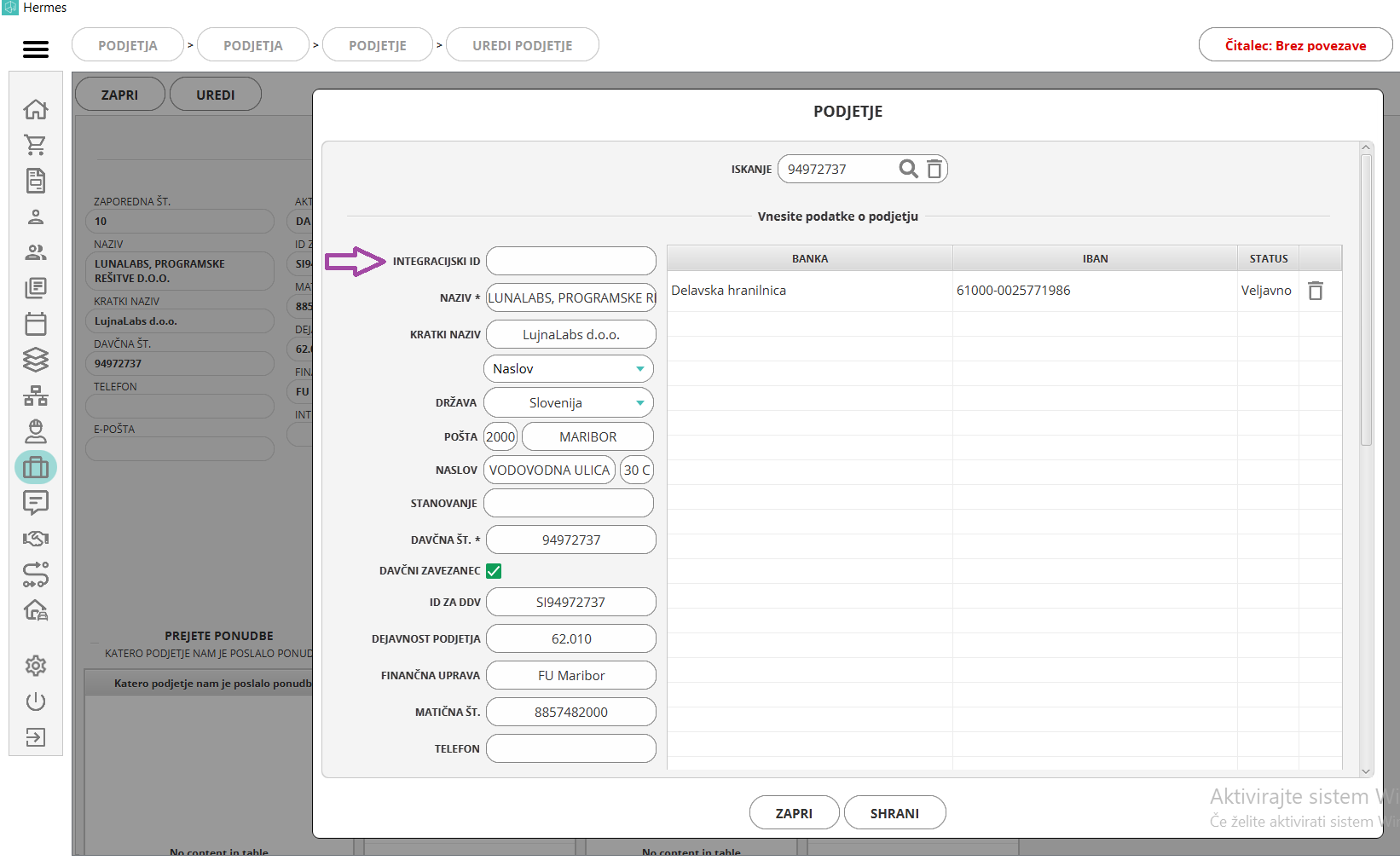This screenshot has height=866, width=1400.
Task: Click the VODOVODNA ULICA street field
Action: click(549, 470)
